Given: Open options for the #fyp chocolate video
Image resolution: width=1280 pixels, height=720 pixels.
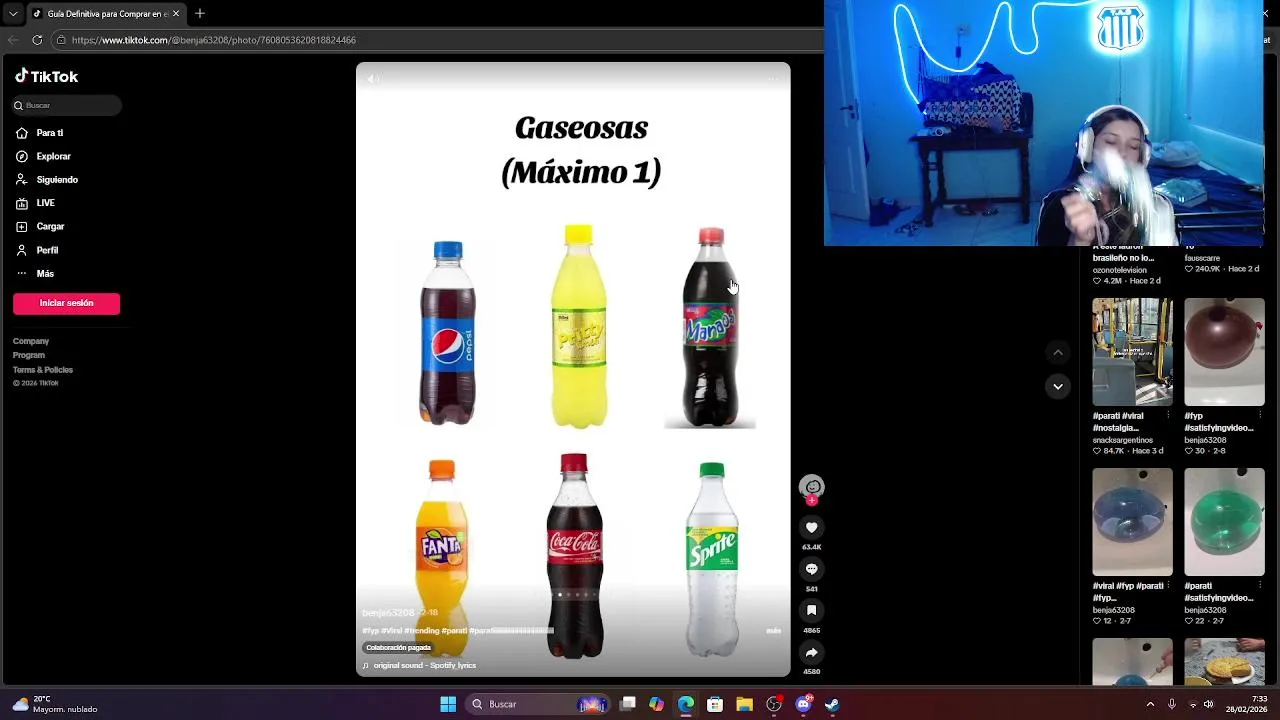Looking at the screenshot, I should click(x=1260, y=416).
